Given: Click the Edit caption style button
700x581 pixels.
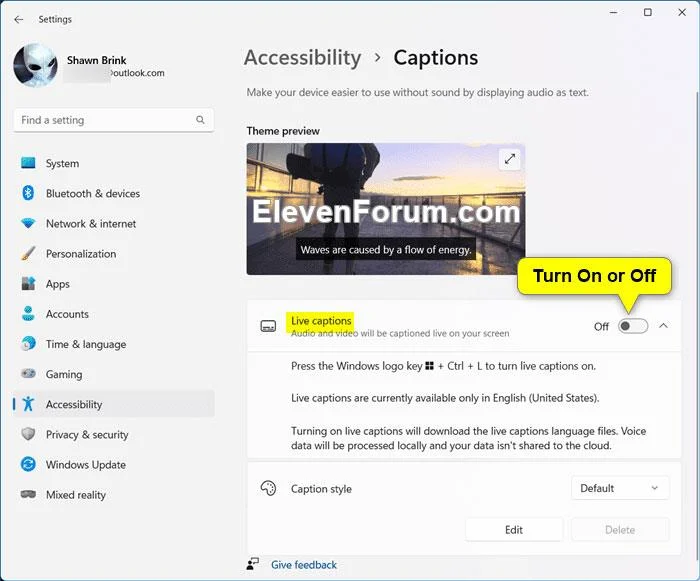Looking at the screenshot, I should click(x=513, y=530).
